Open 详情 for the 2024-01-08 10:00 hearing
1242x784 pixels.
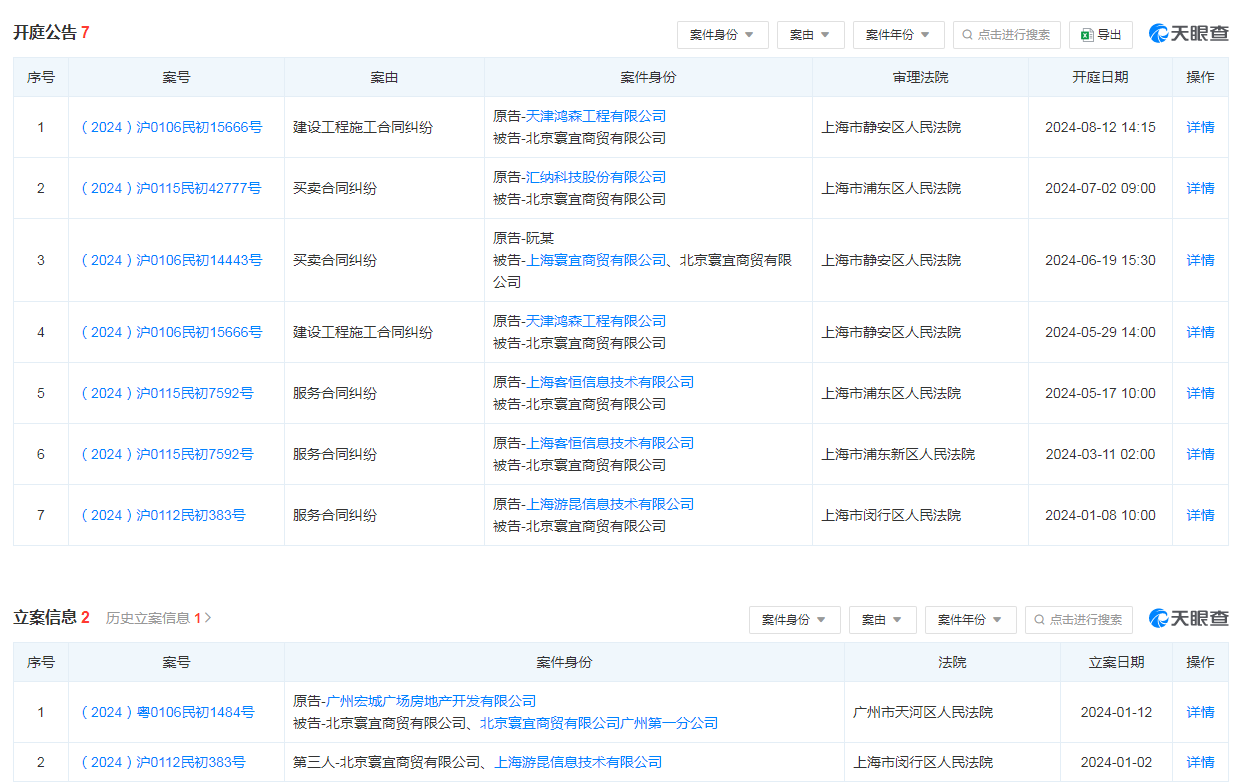coord(1200,515)
